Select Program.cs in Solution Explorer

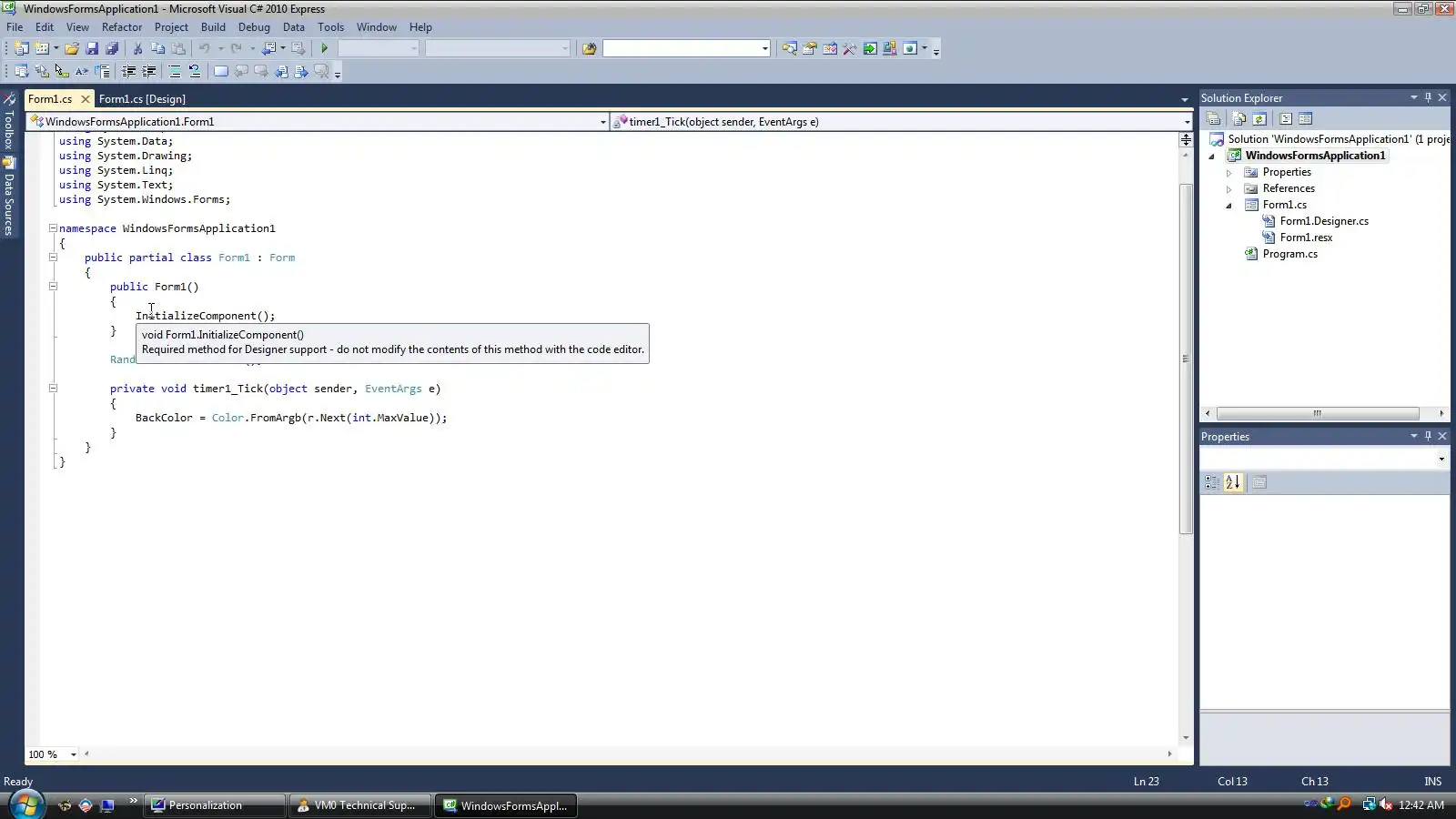(1289, 254)
